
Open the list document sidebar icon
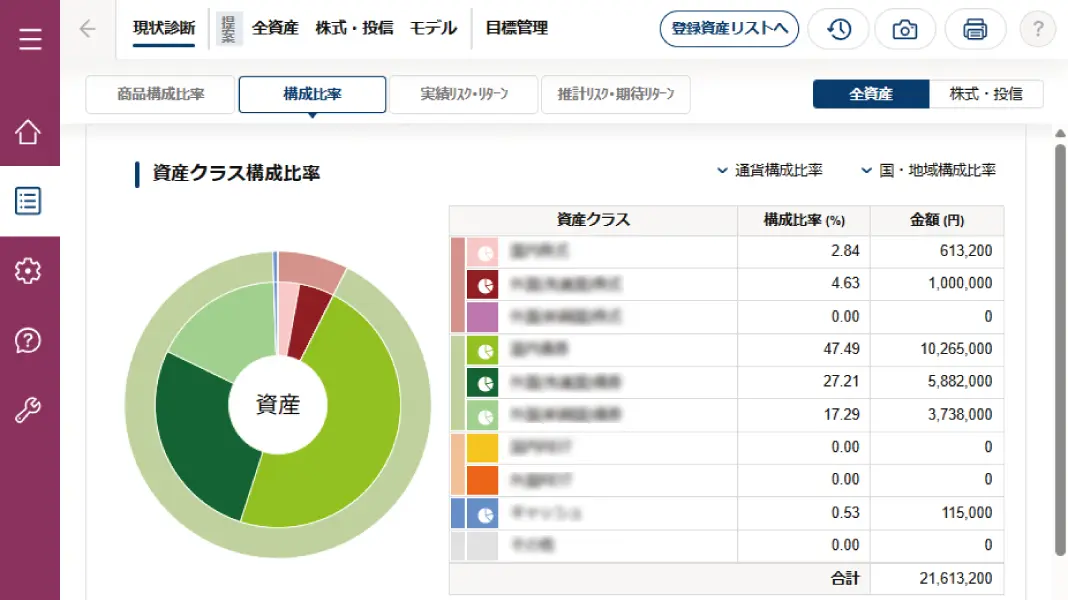28,201
